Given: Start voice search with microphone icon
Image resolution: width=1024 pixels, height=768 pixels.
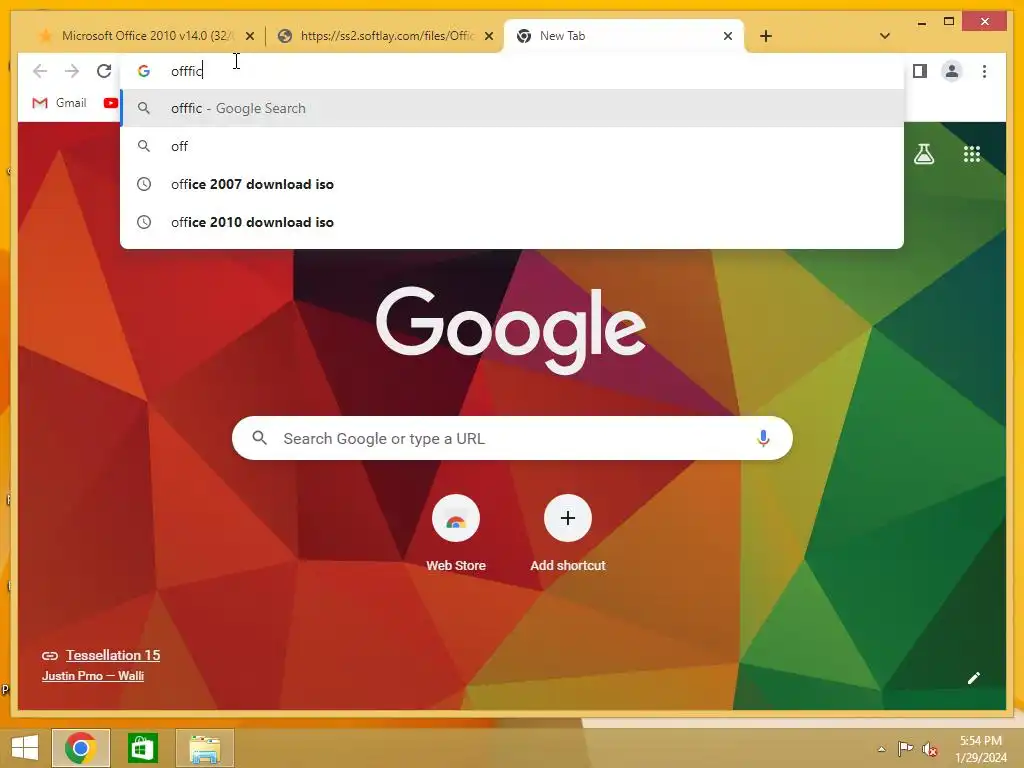Looking at the screenshot, I should point(763,438).
